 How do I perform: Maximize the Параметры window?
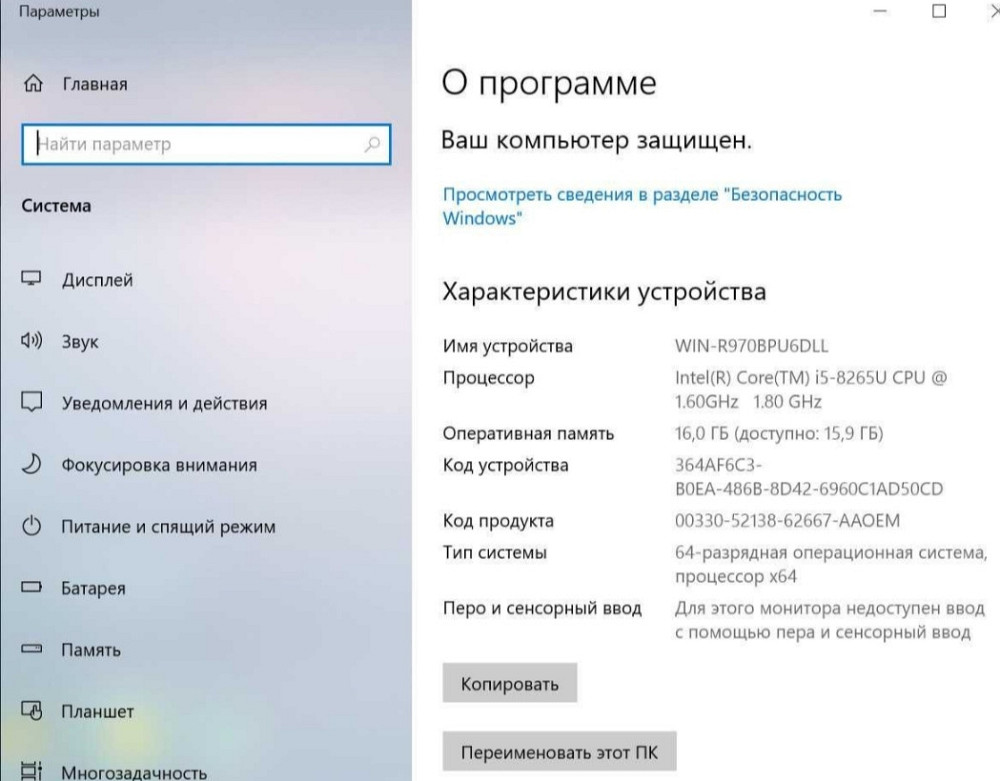click(x=938, y=12)
